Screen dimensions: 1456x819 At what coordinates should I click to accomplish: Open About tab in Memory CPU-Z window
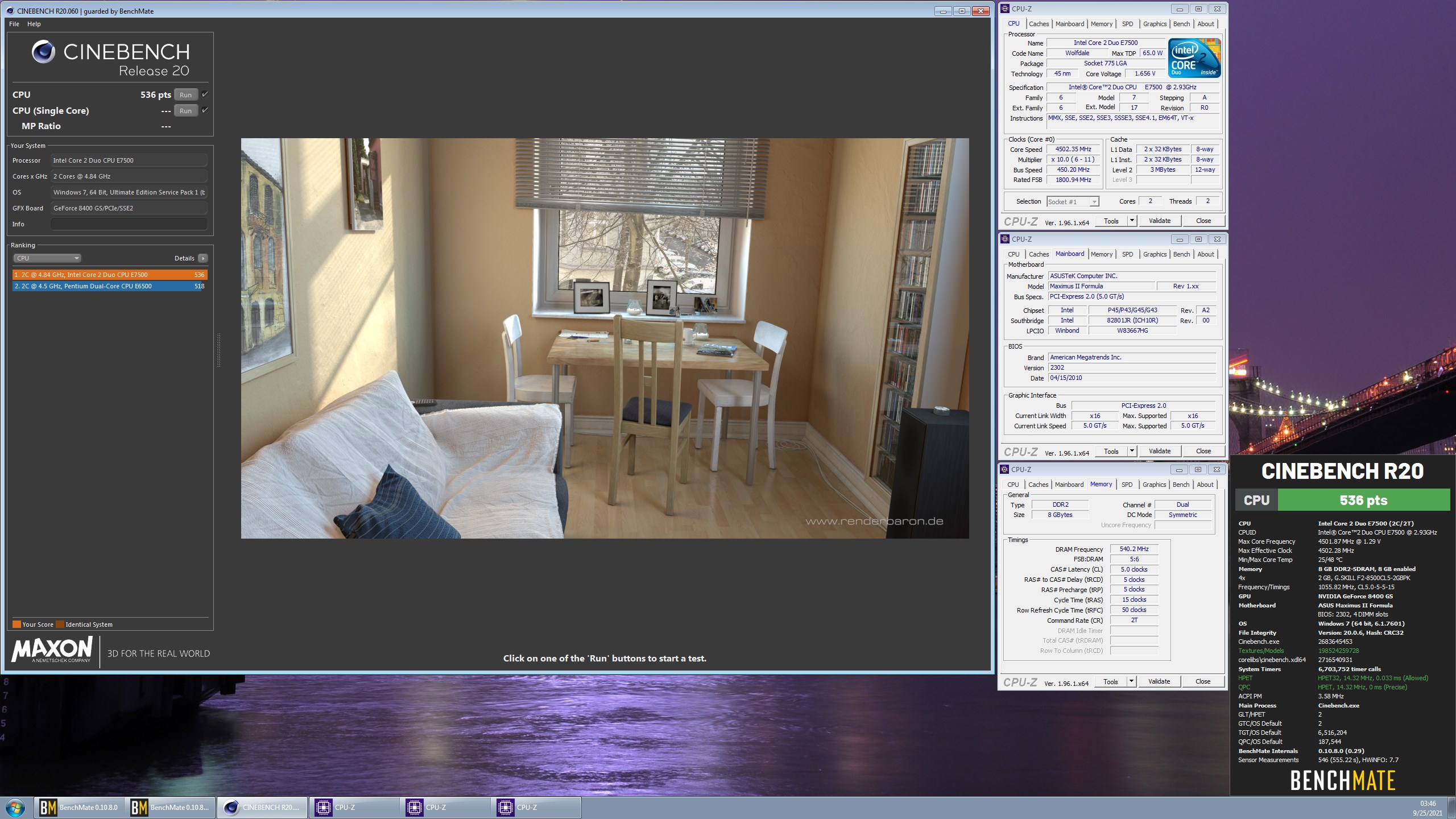pos(1205,485)
